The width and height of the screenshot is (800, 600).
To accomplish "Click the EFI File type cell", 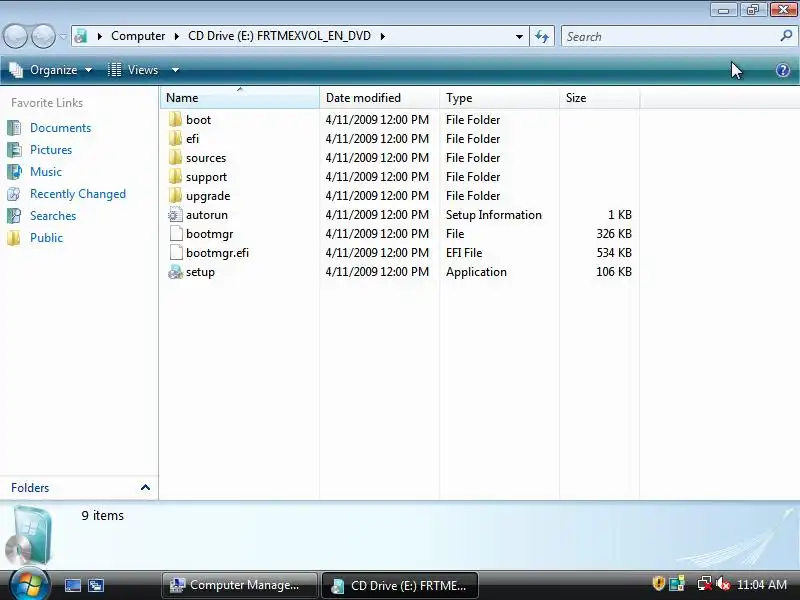I will click(464, 253).
